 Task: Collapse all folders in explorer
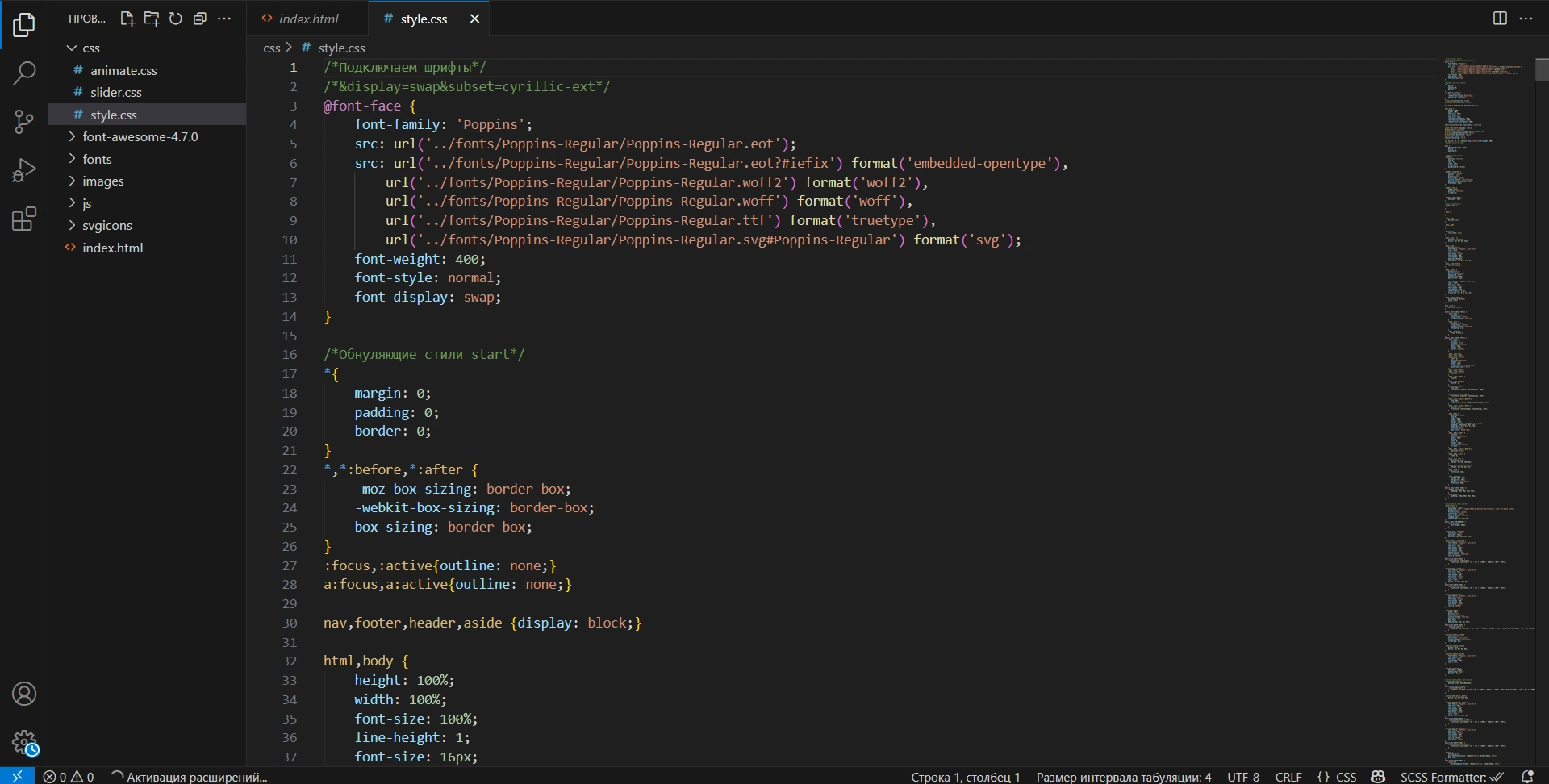tap(199, 19)
